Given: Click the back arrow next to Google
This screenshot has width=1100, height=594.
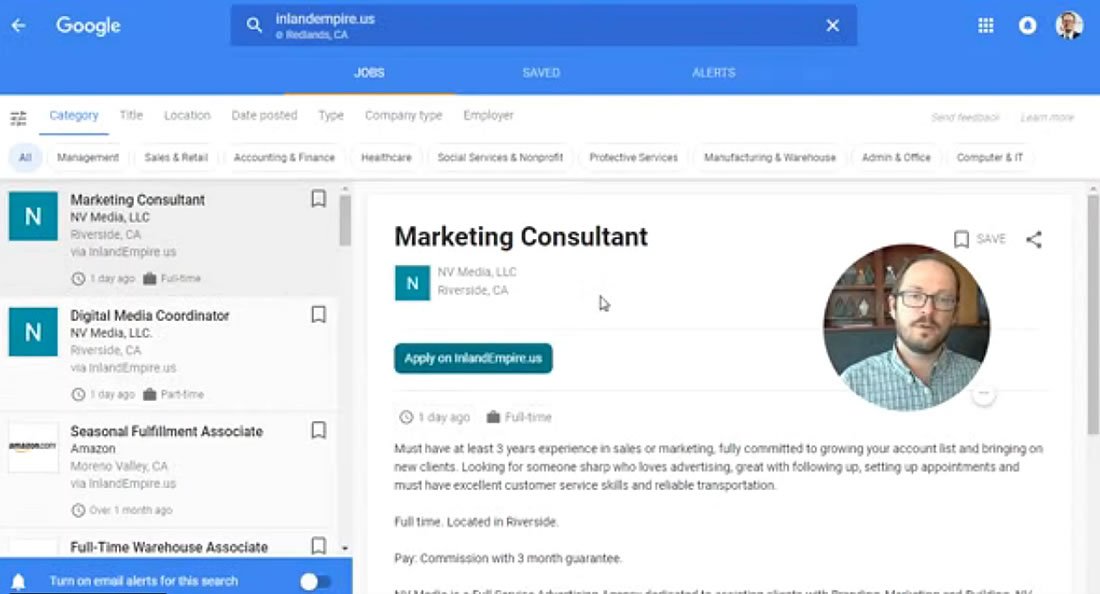Looking at the screenshot, I should click(x=19, y=25).
